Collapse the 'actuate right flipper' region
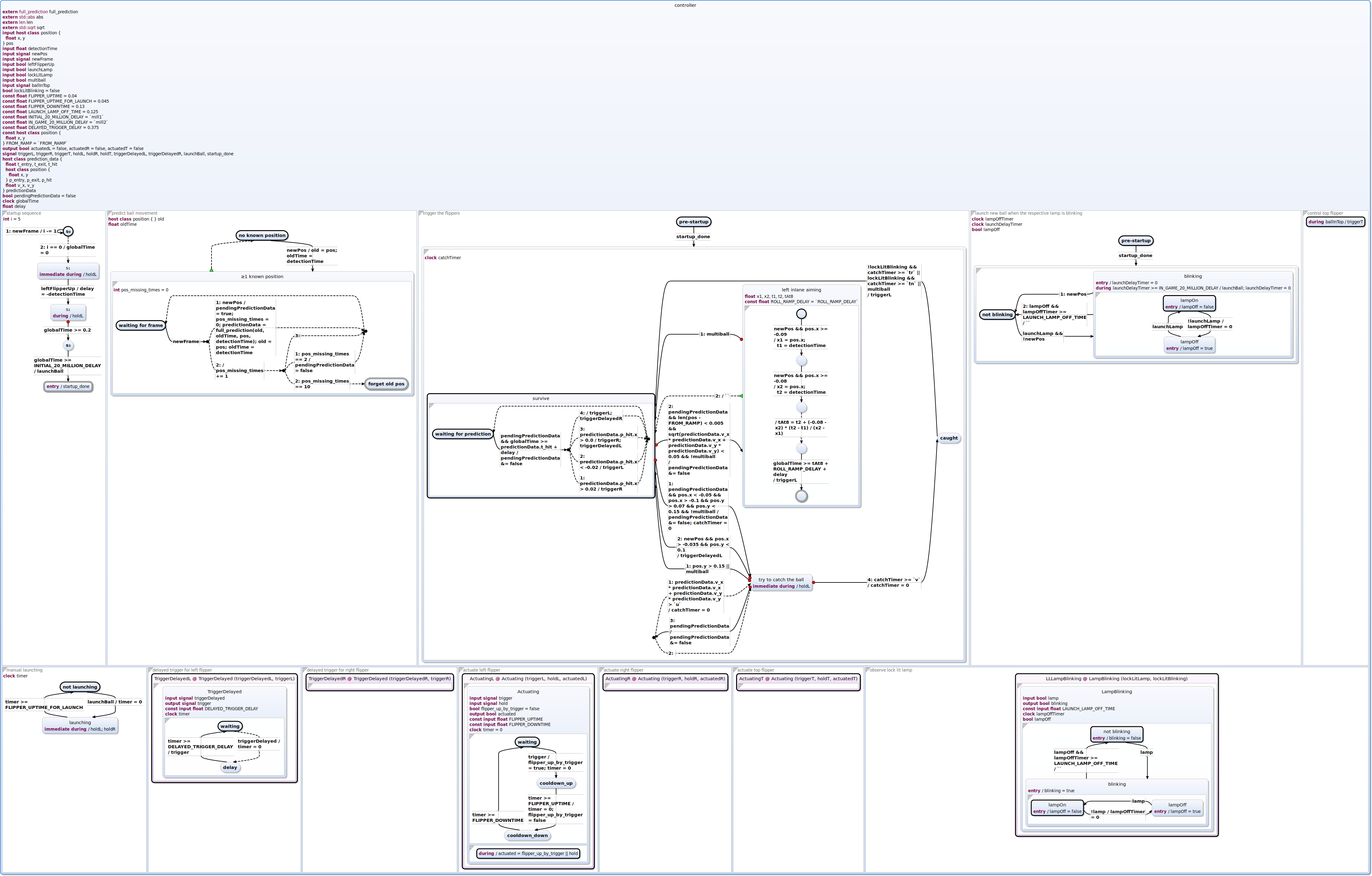The width and height of the screenshot is (1372, 876). (602, 670)
